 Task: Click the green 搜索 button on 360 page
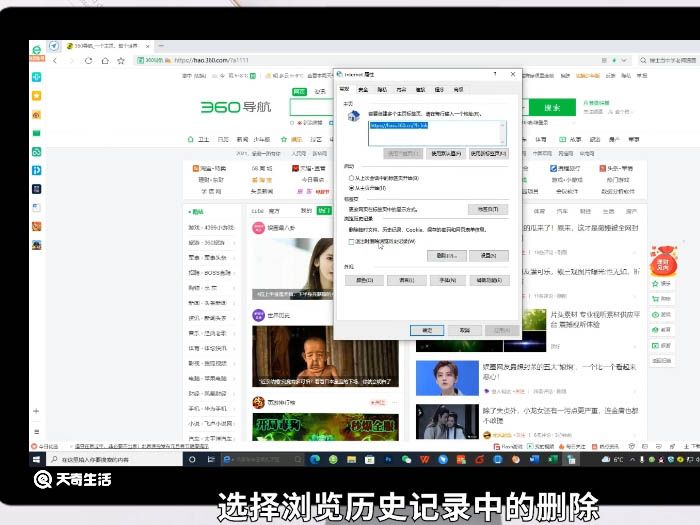point(552,108)
